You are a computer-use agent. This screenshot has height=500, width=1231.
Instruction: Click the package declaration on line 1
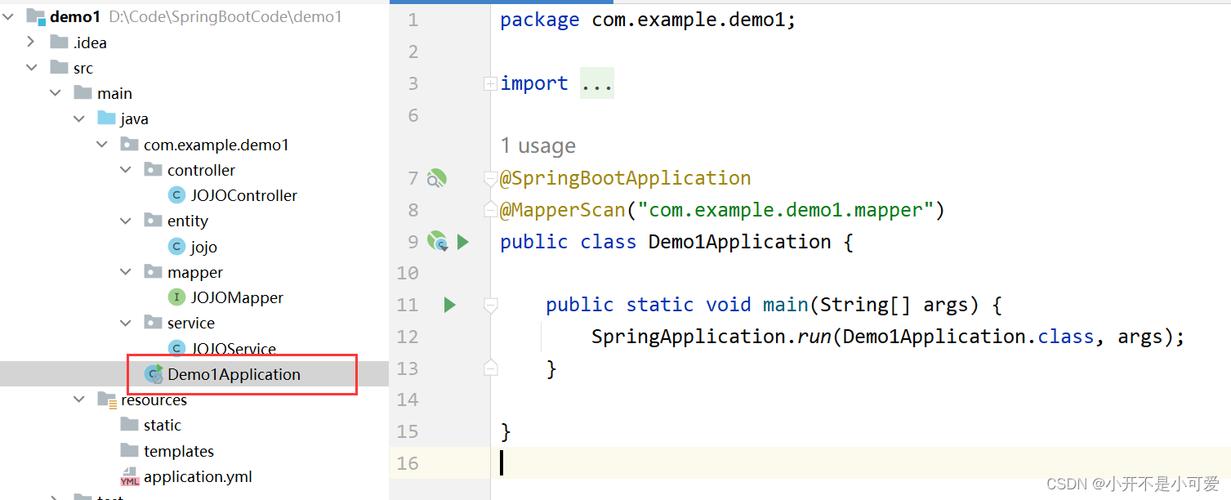pyautogui.click(x=648, y=20)
